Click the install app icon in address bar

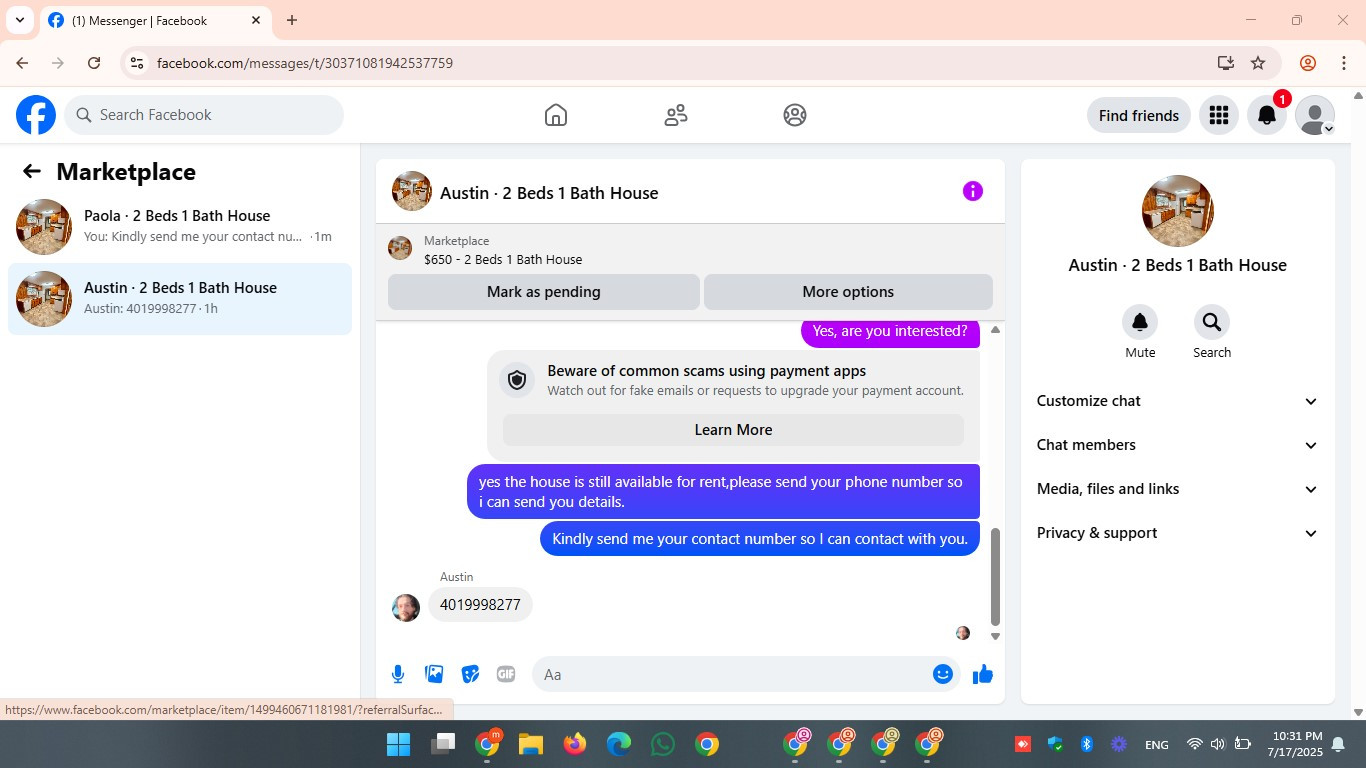tap(1226, 63)
